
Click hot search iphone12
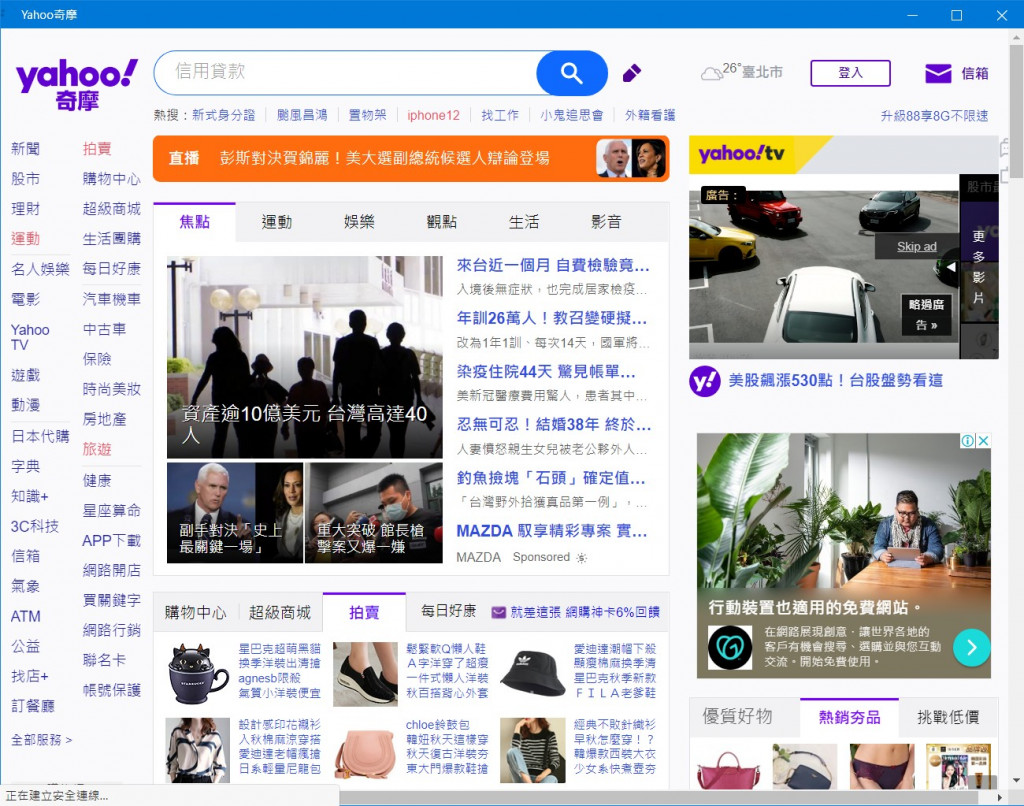434,116
